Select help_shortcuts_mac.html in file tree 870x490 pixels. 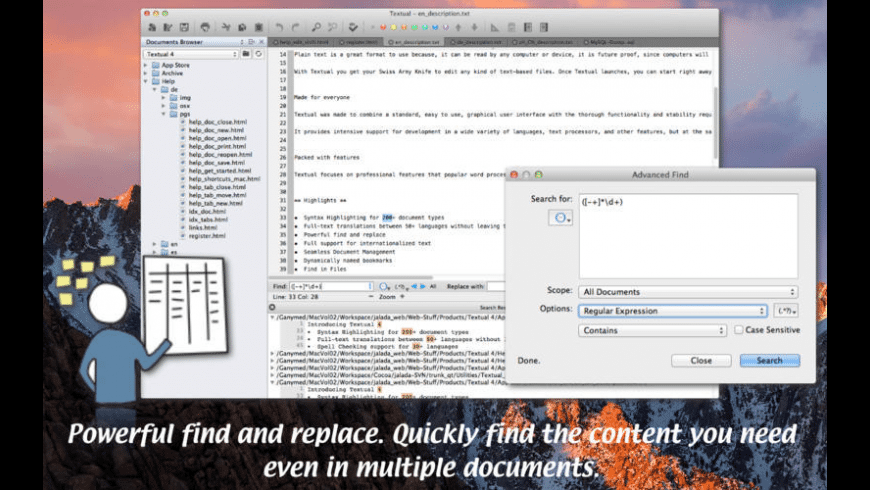[224, 179]
